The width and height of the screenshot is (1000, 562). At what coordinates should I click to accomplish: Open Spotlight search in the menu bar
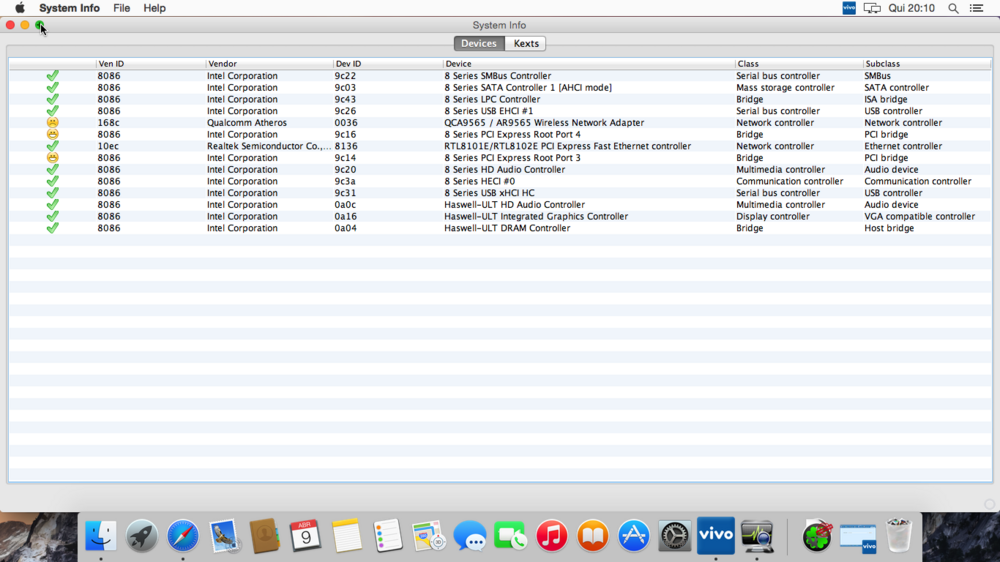pos(953,8)
